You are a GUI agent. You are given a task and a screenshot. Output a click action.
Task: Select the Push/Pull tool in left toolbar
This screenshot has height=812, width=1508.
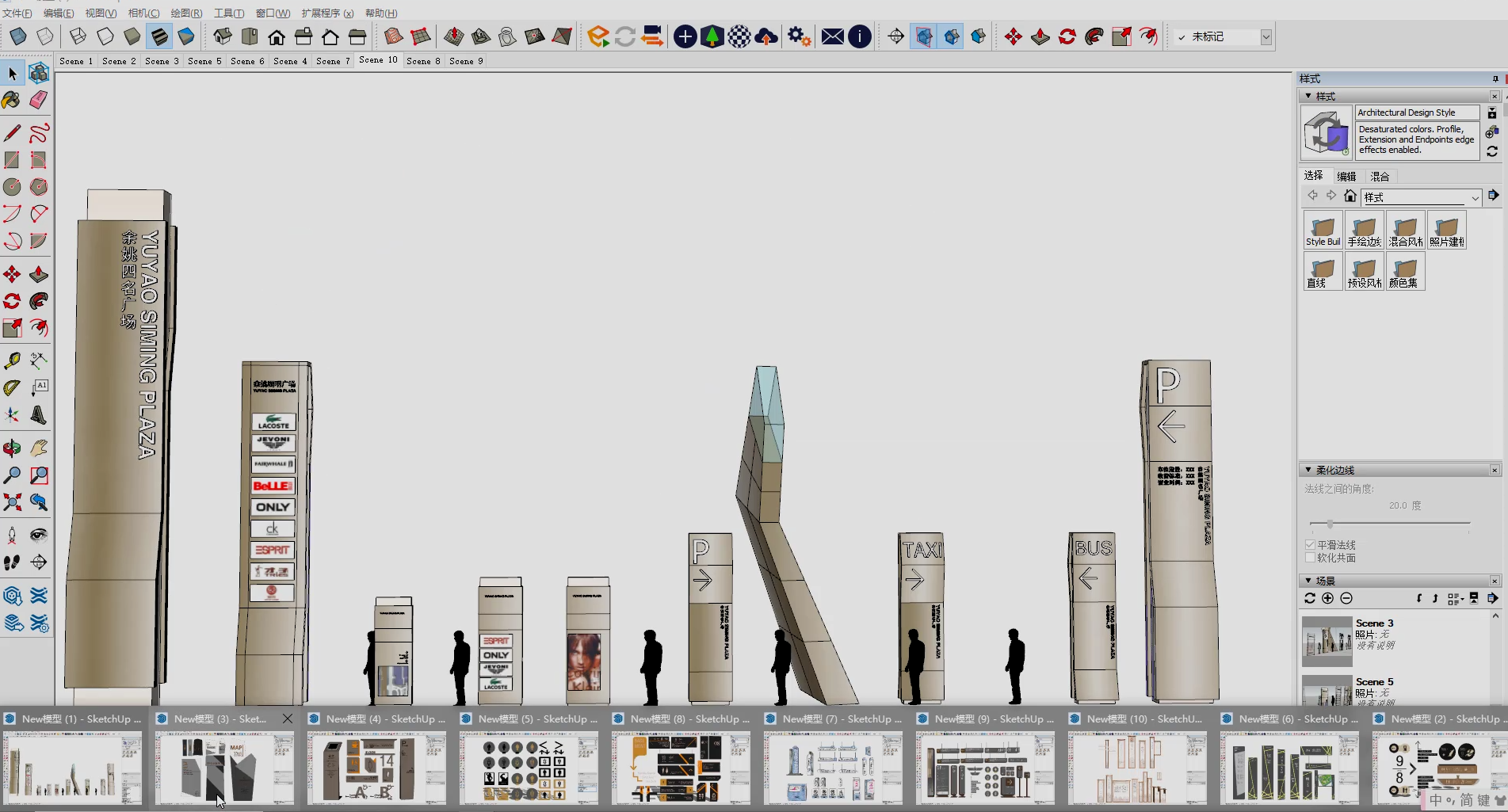tap(38, 275)
